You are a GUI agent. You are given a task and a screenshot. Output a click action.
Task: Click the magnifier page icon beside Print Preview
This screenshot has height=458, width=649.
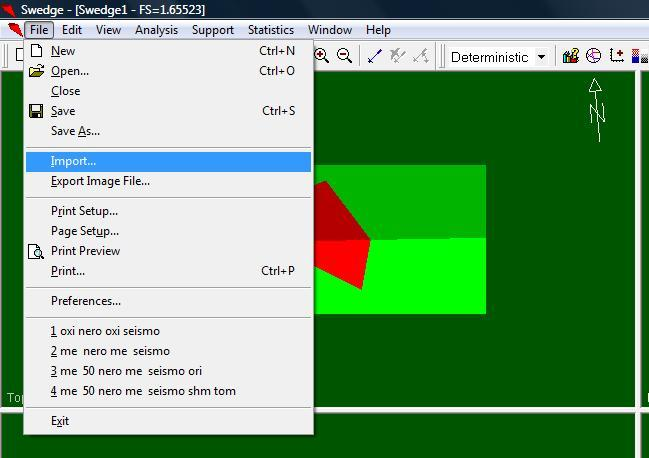click(x=36, y=251)
